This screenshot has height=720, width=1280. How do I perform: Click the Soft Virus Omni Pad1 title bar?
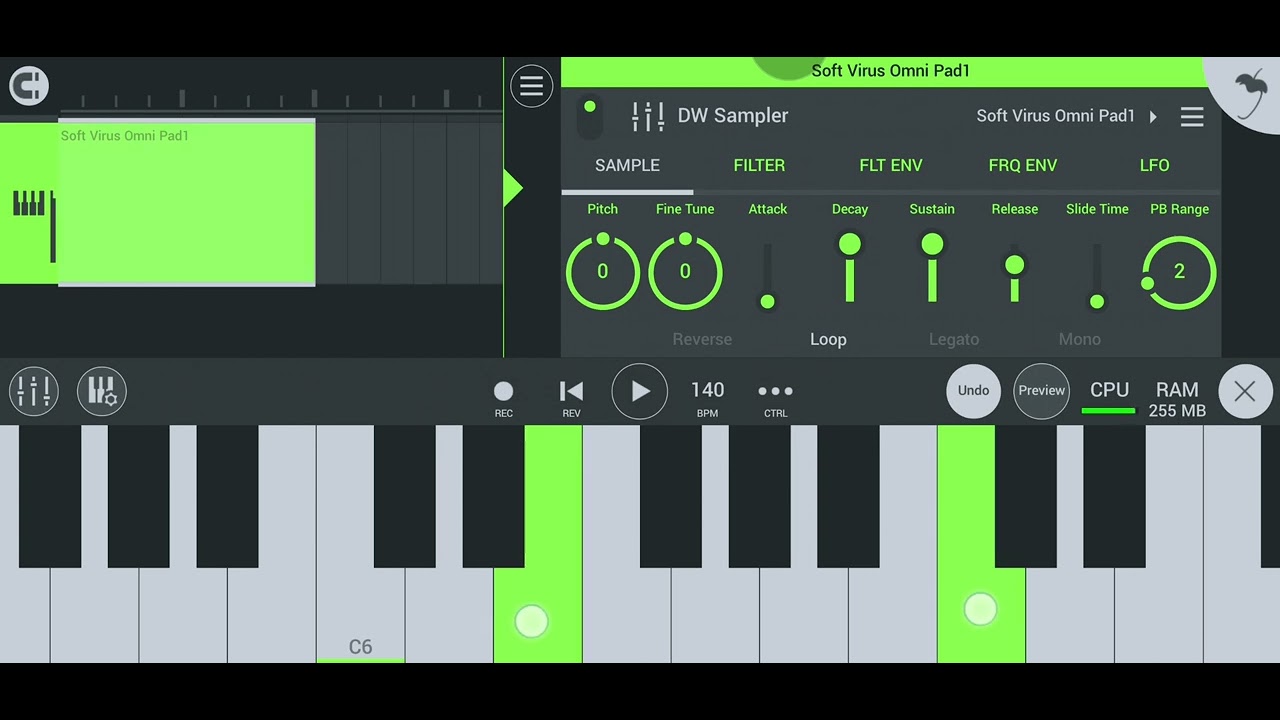890,71
